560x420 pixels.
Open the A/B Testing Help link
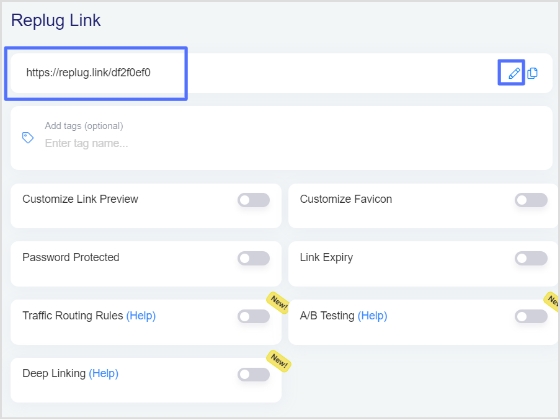(x=372, y=316)
